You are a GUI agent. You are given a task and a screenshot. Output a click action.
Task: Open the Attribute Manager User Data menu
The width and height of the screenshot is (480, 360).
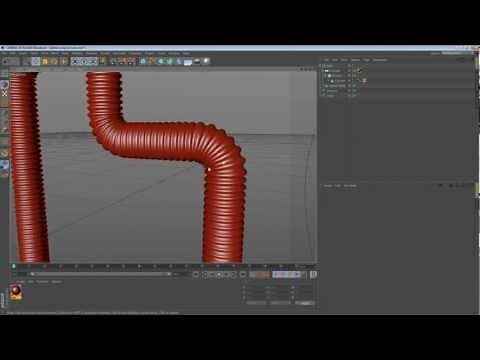click(x=350, y=186)
